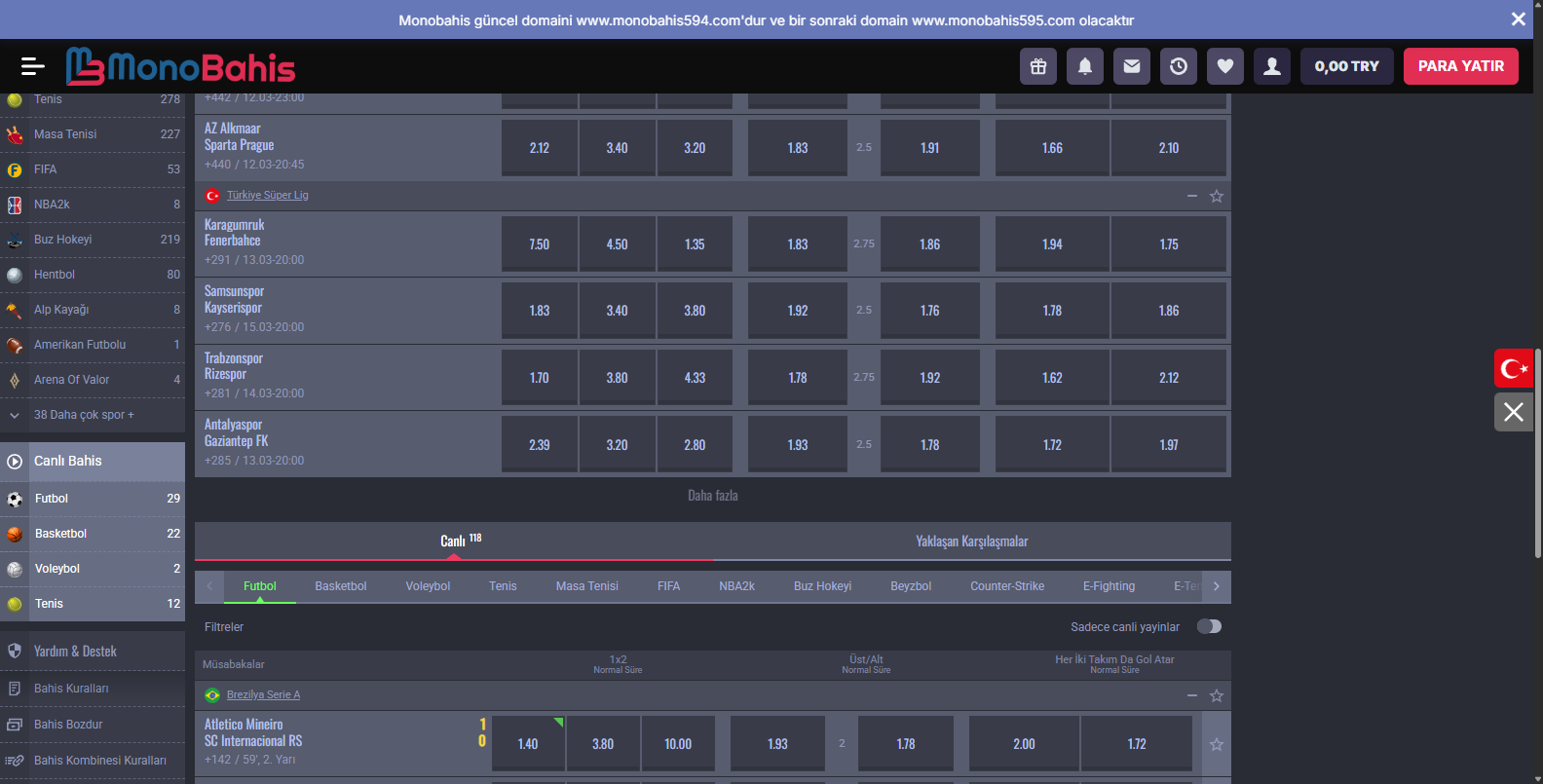Favorite the Türkiye Süper Lig league star
The width and height of the screenshot is (1543, 784).
1217,197
